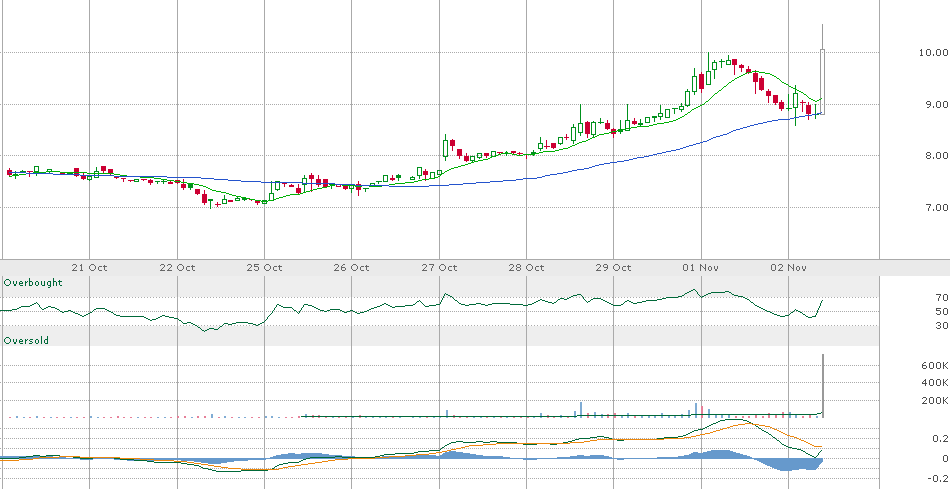Select the 400K volume axis label
This screenshot has width=950, height=489.
[x=934, y=382]
